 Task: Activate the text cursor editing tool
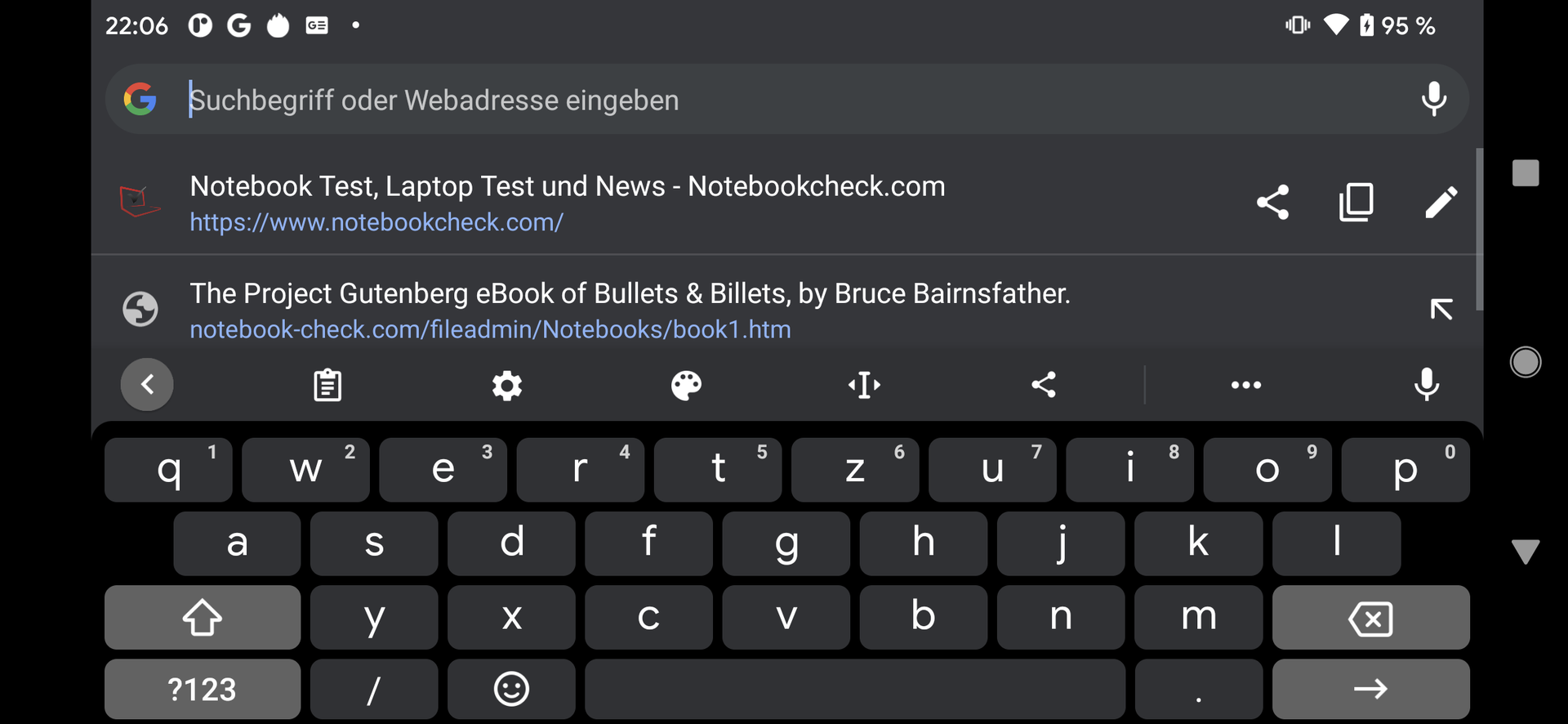tap(864, 385)
